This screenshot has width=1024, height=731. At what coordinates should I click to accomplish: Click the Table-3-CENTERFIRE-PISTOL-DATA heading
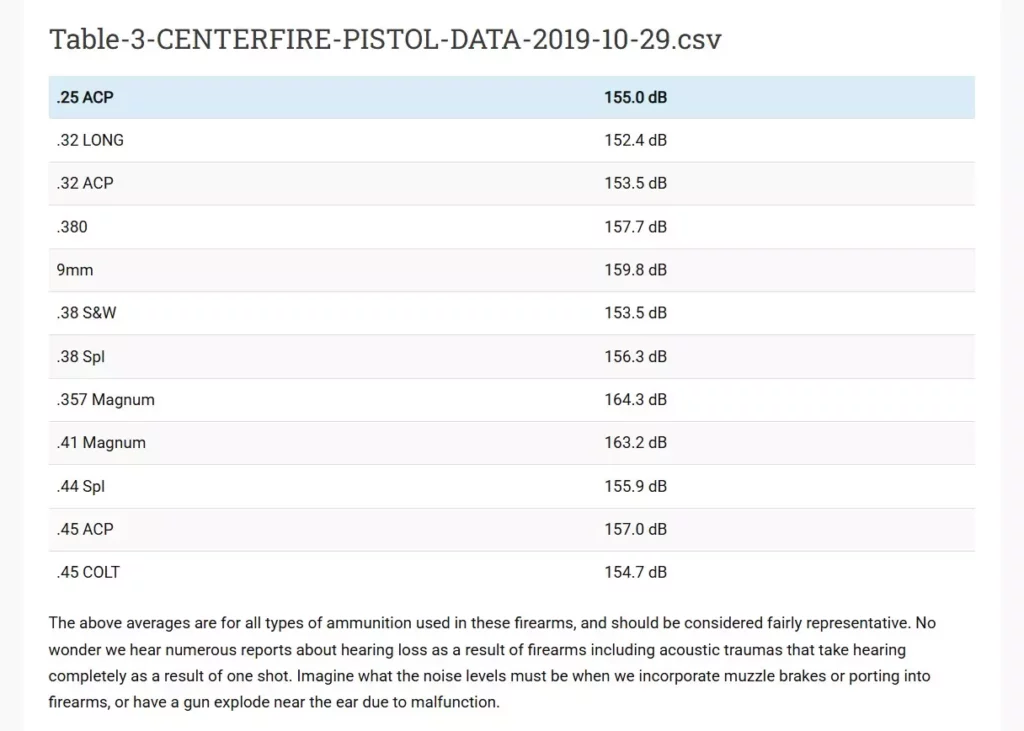(x=385, y=39)
